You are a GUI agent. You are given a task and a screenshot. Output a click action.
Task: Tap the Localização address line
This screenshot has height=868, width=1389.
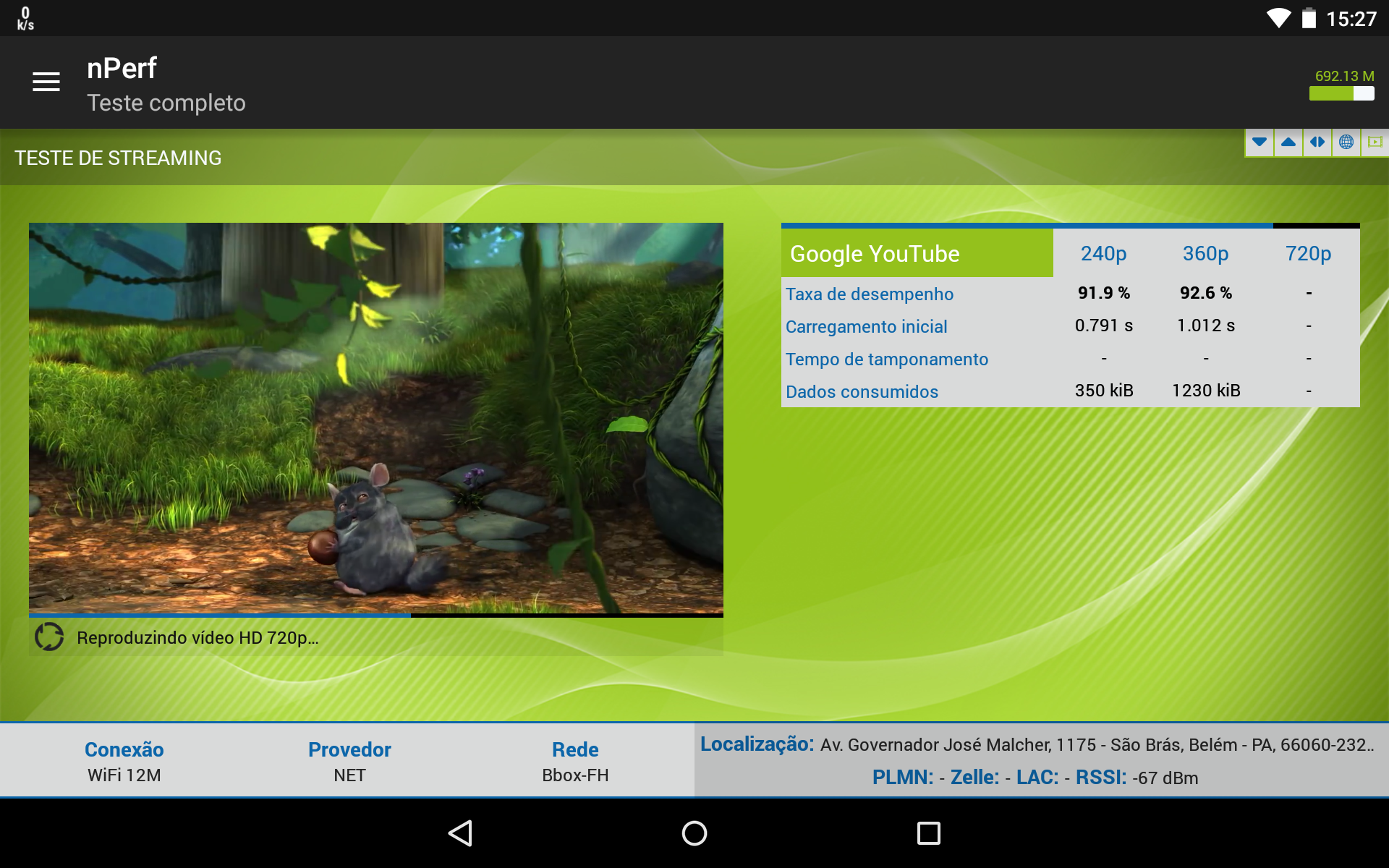pos(1037,744)
